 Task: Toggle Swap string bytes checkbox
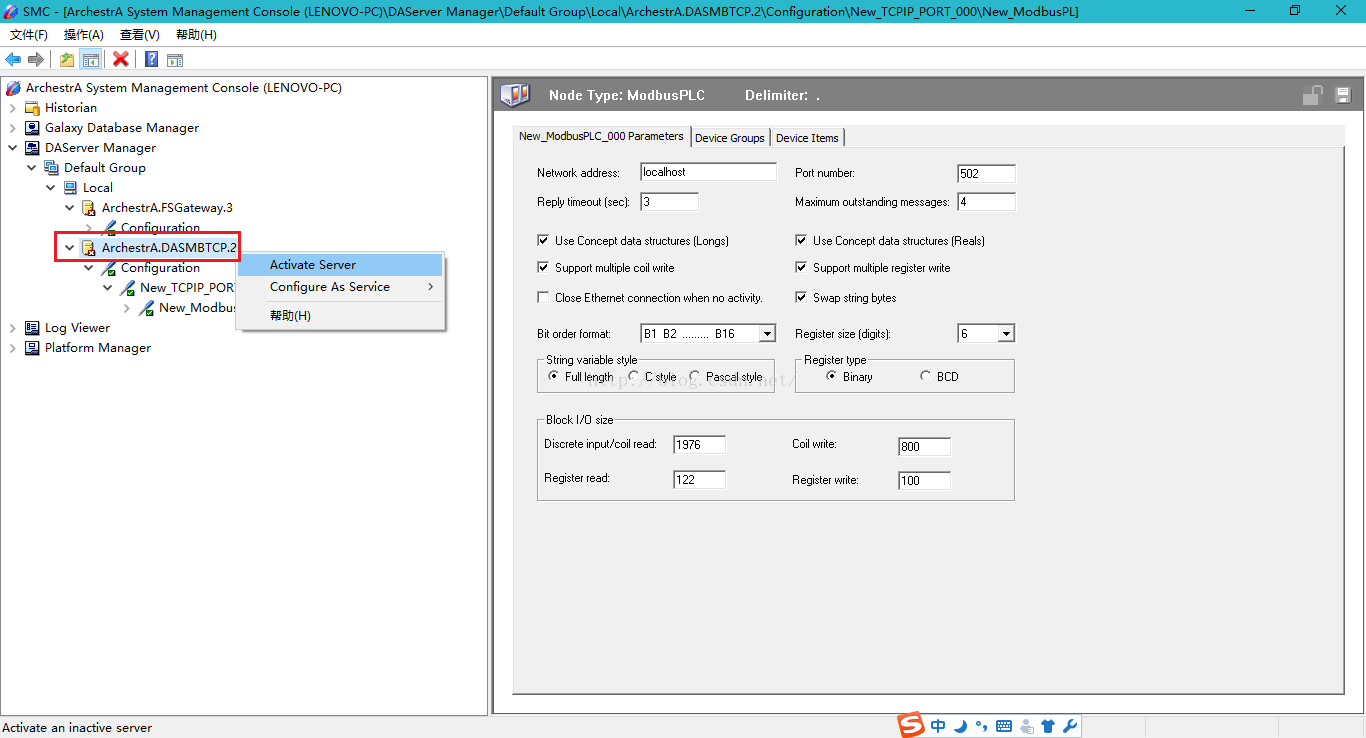[x=801, y=298]
